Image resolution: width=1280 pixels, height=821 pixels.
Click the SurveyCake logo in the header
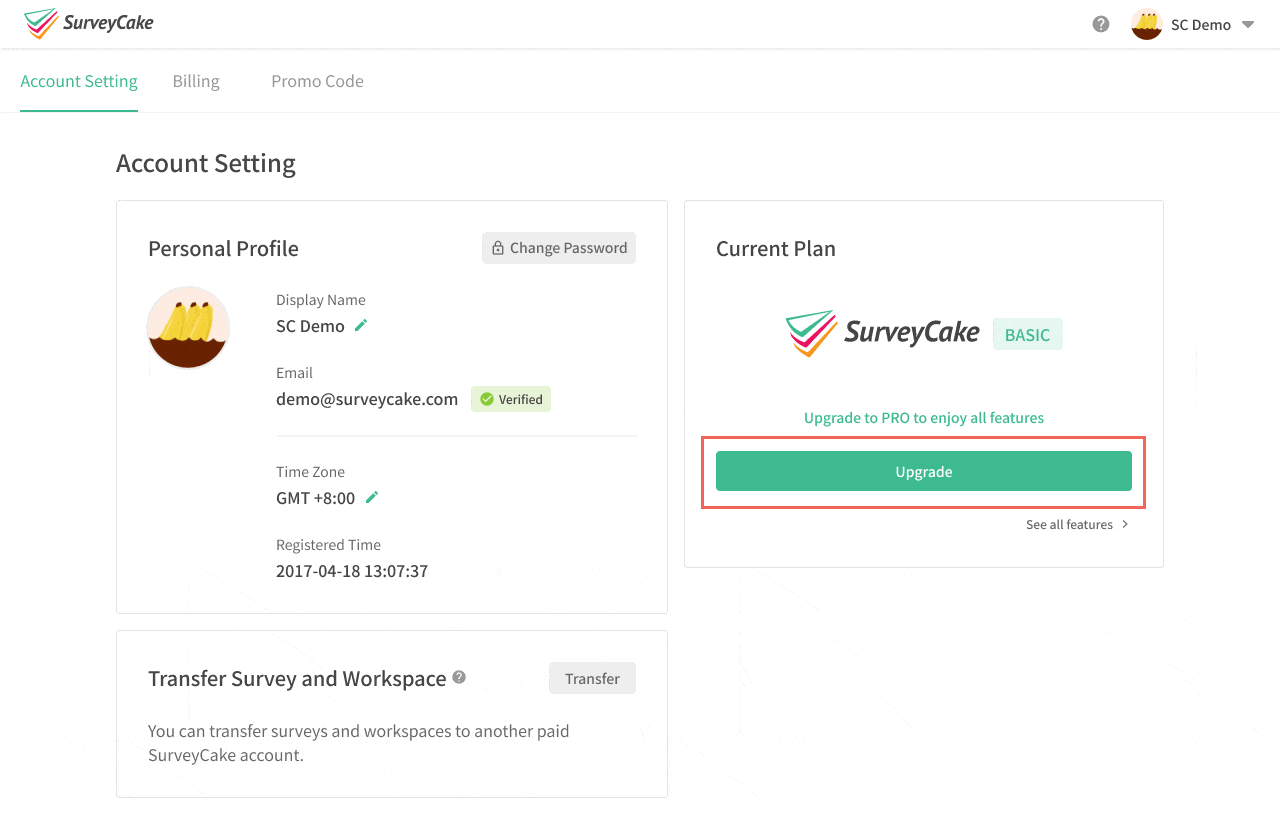pos(88,23)
